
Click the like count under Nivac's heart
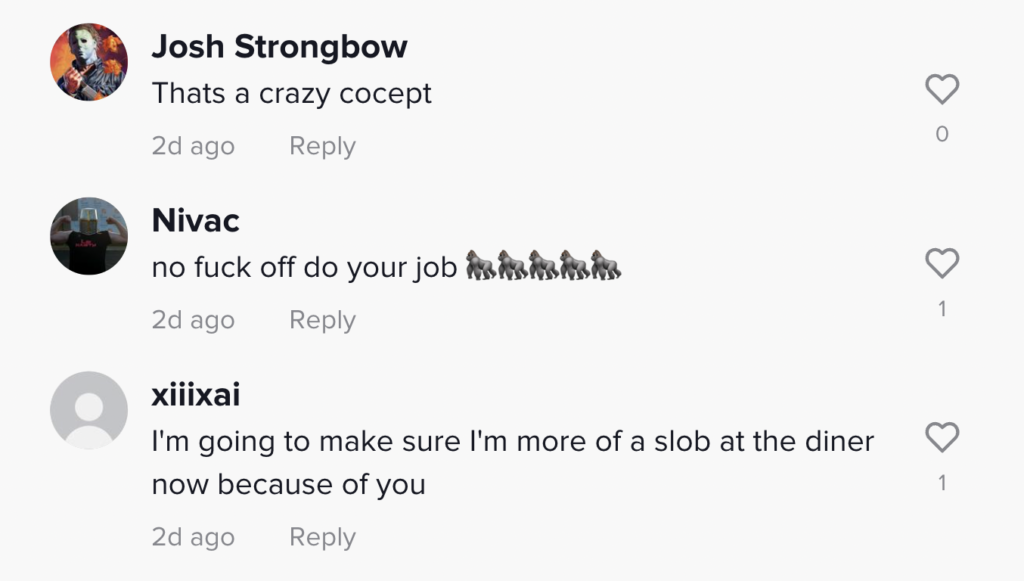(x=941, y=309)
